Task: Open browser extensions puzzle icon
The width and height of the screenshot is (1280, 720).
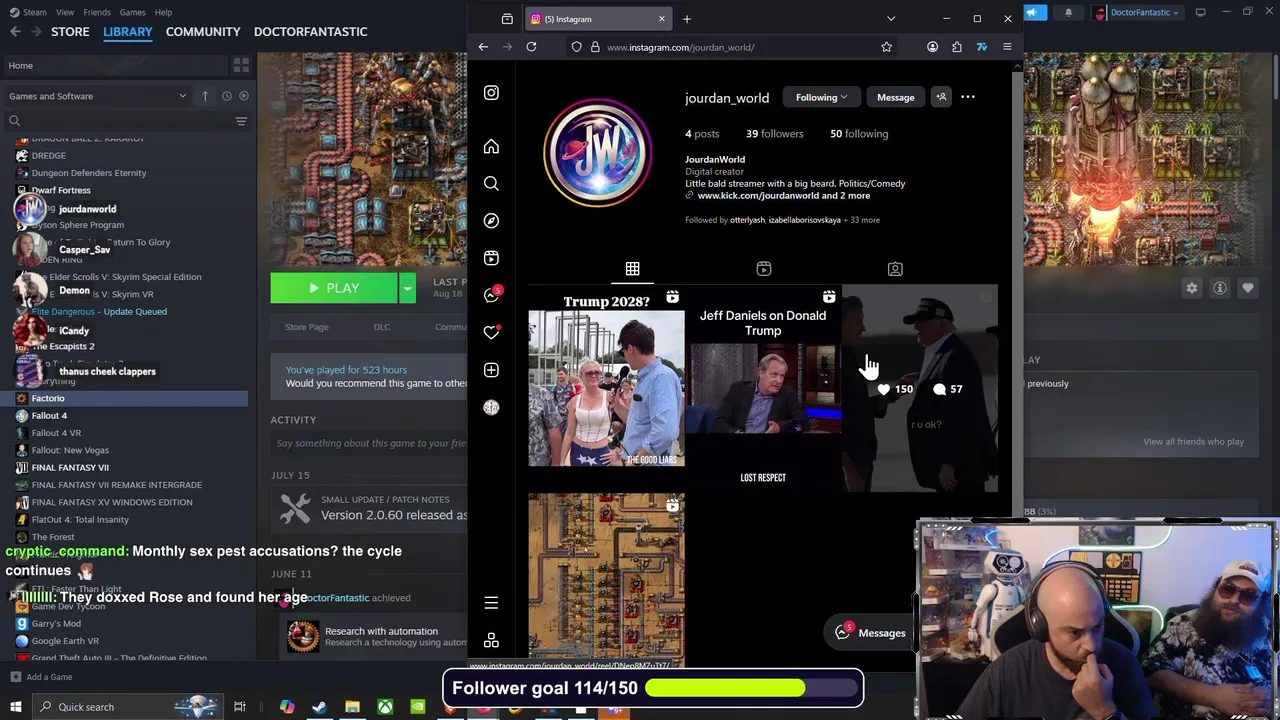Action: 957,47
